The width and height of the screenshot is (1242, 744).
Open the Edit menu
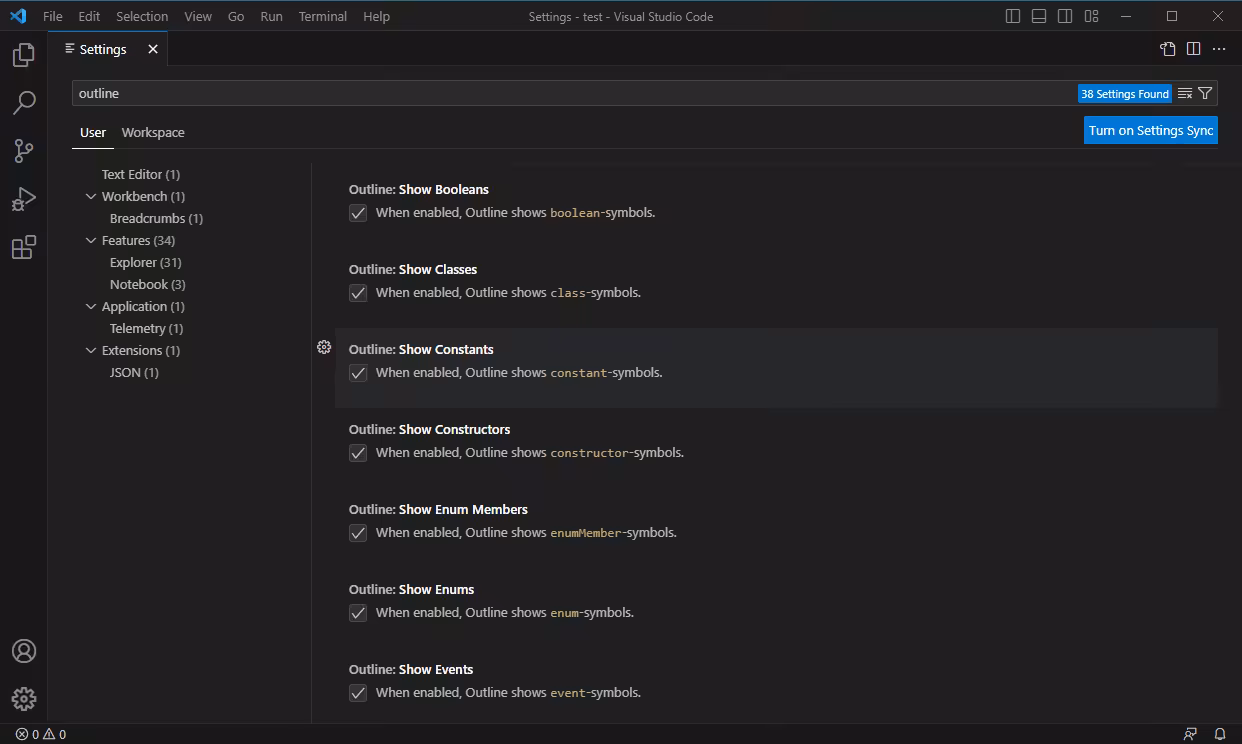(89, 16)
